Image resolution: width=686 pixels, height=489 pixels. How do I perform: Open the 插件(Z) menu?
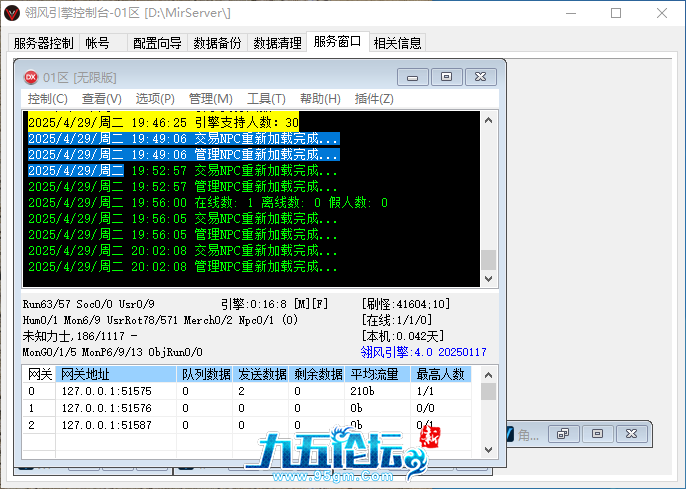[374, 99]
